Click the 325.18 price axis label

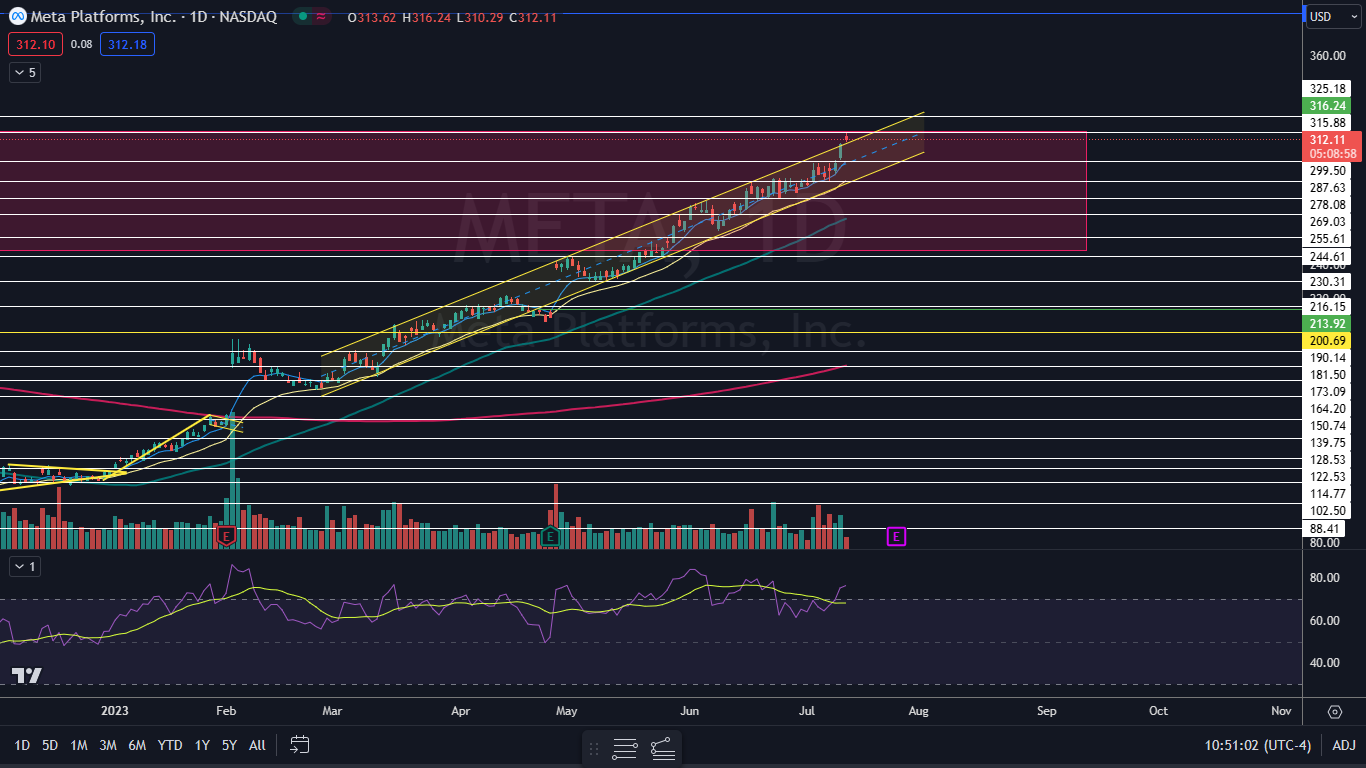tap(1325, 88)
